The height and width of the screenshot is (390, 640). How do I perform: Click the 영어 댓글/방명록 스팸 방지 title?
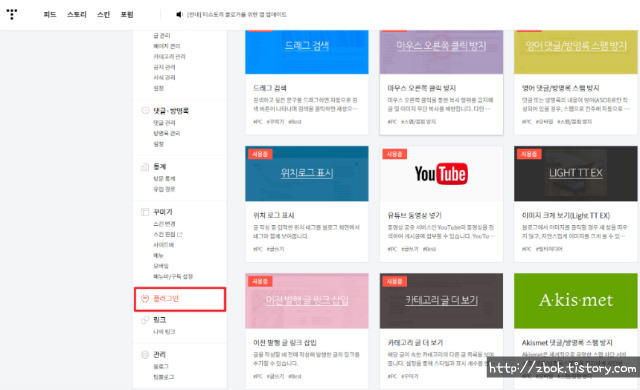(x=560, y=88)
